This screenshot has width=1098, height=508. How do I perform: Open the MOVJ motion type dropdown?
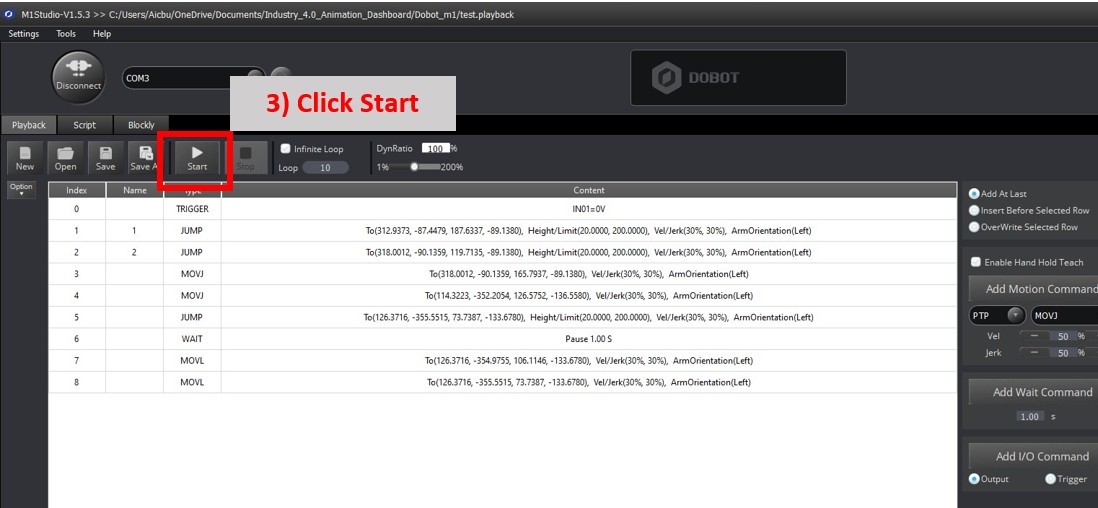click(x=1064, y=315)
